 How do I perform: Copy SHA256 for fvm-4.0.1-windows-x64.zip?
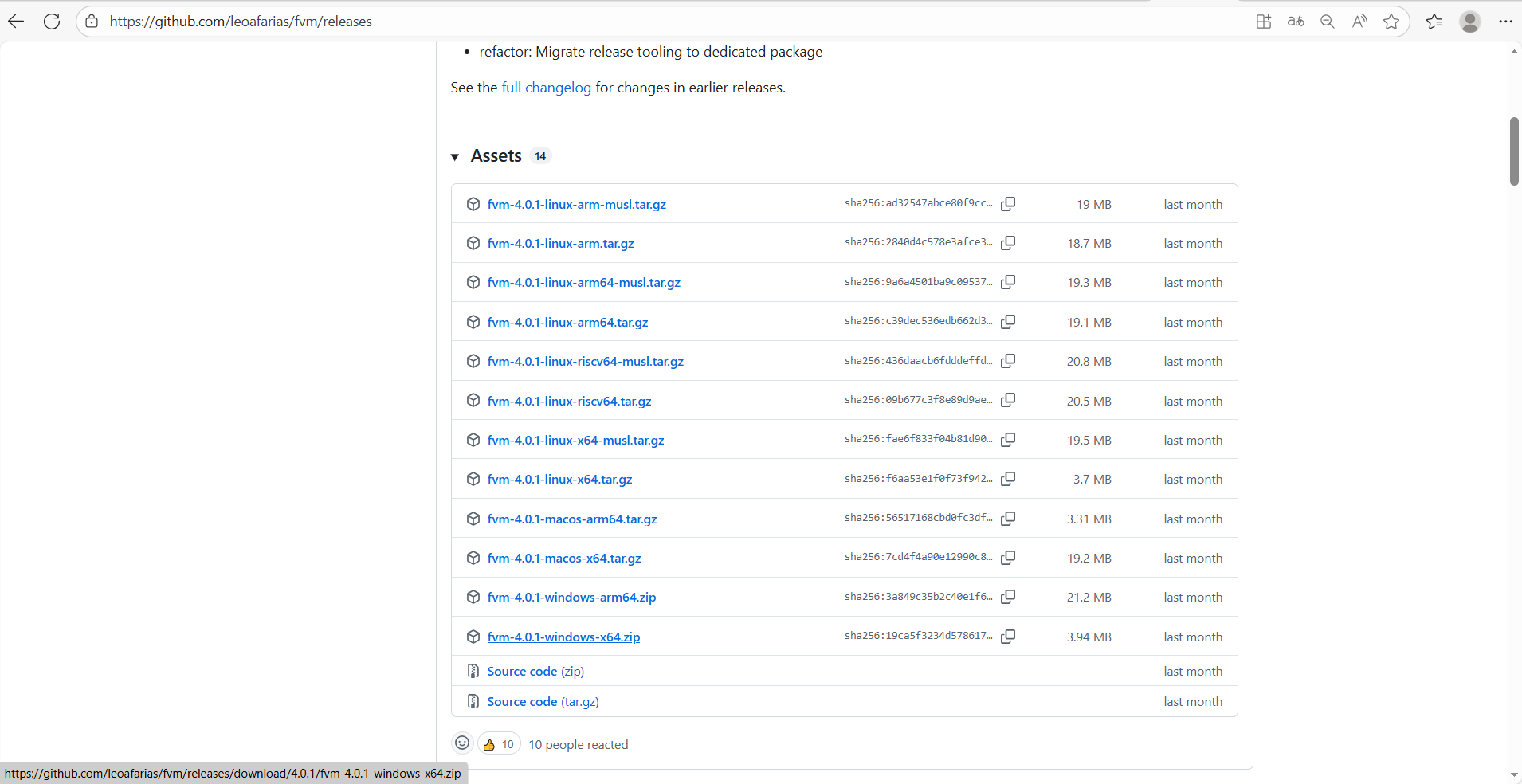1008,637
